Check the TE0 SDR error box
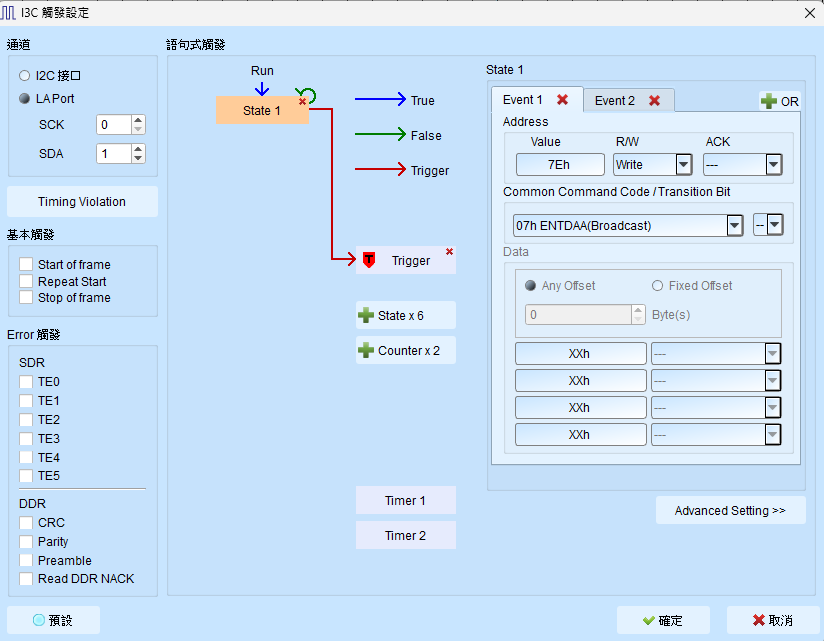 (x=26, y=381)
